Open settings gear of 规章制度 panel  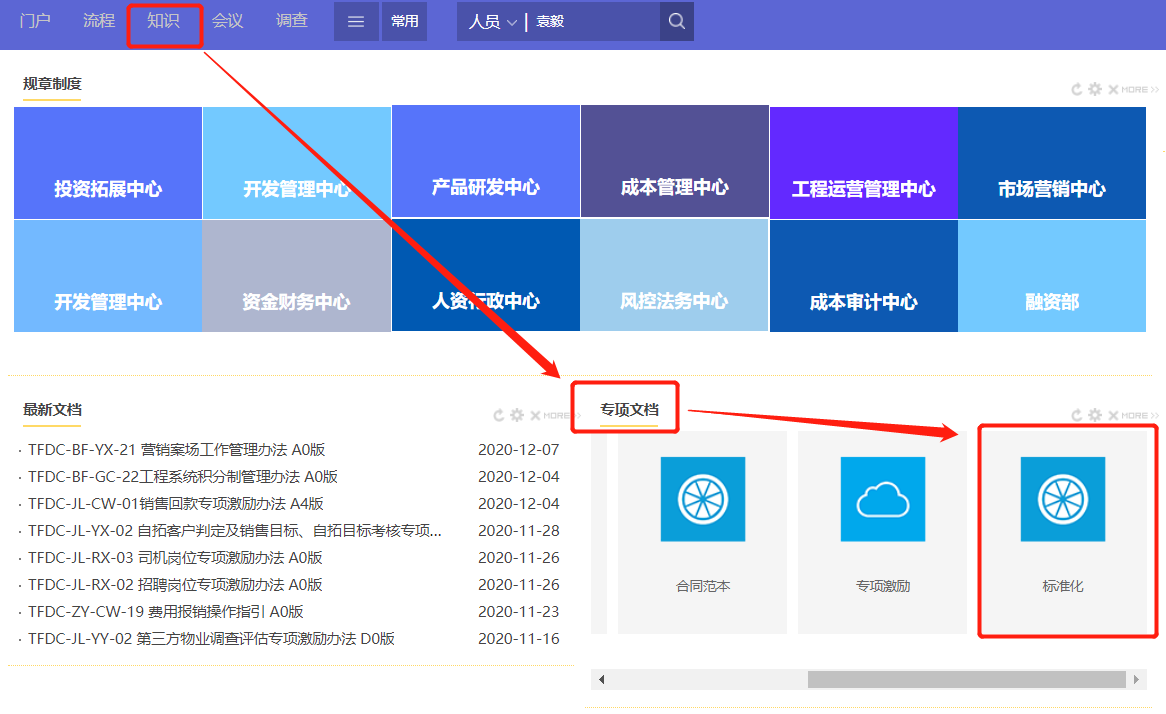click(1094, 88)
